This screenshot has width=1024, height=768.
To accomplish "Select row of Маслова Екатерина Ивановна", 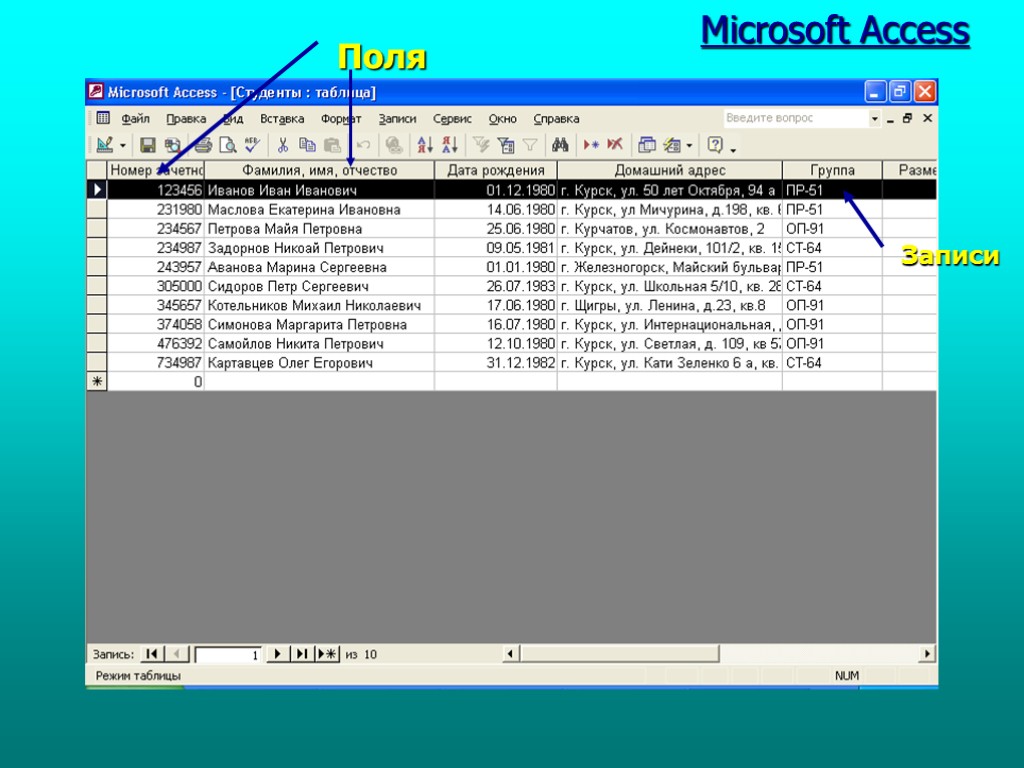I will [x=97, y=210].
